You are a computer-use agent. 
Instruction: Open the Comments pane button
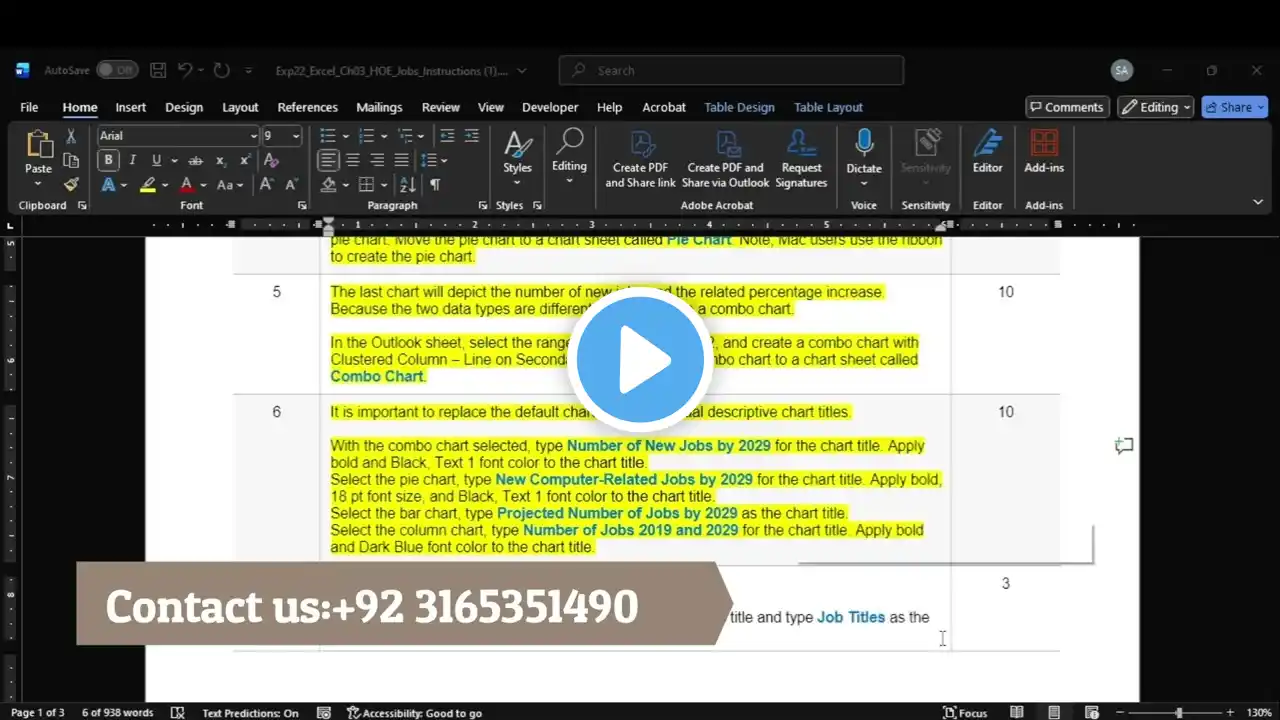click(x=1066, y=107)
